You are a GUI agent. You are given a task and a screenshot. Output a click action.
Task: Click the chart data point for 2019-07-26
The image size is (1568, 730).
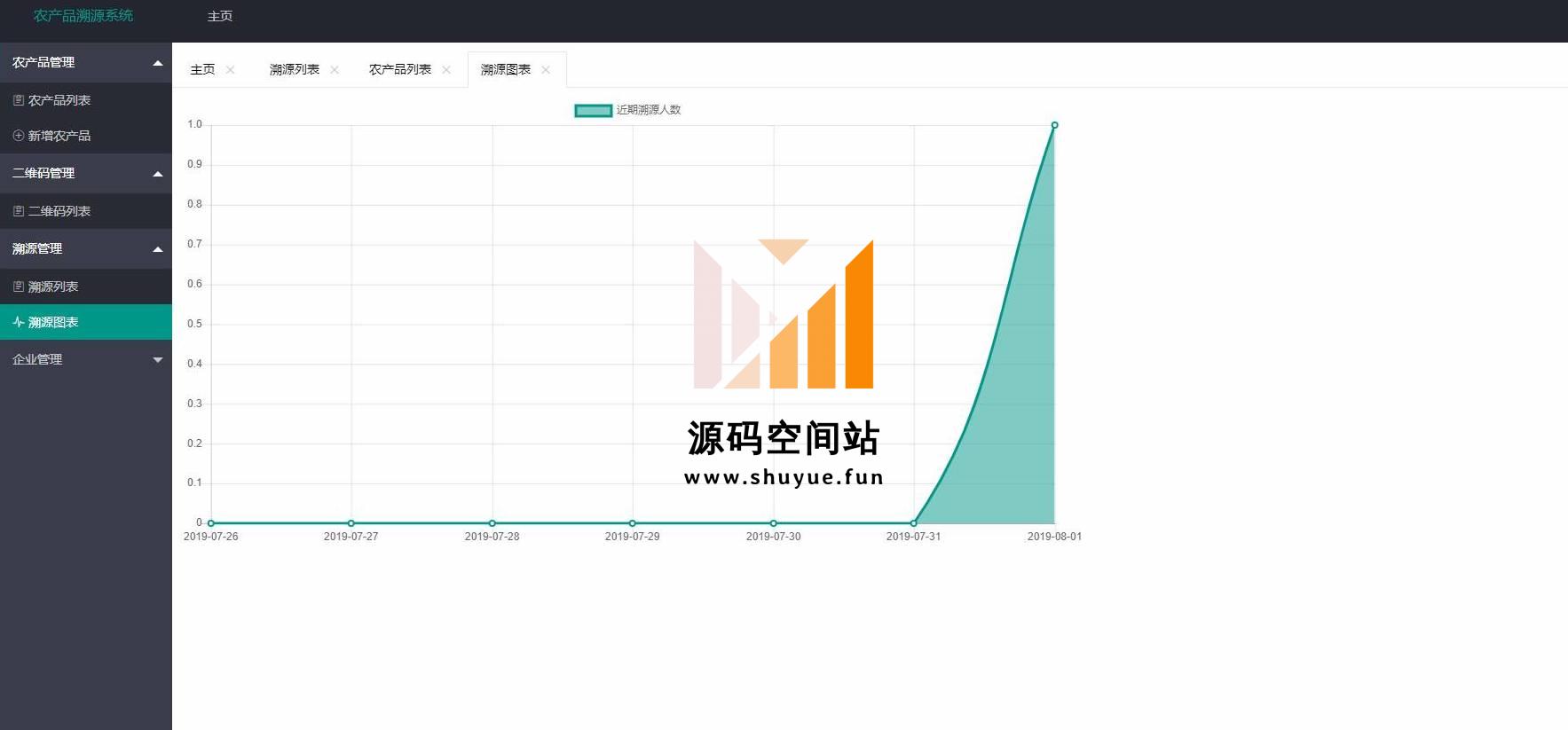(x=211, y=523)
